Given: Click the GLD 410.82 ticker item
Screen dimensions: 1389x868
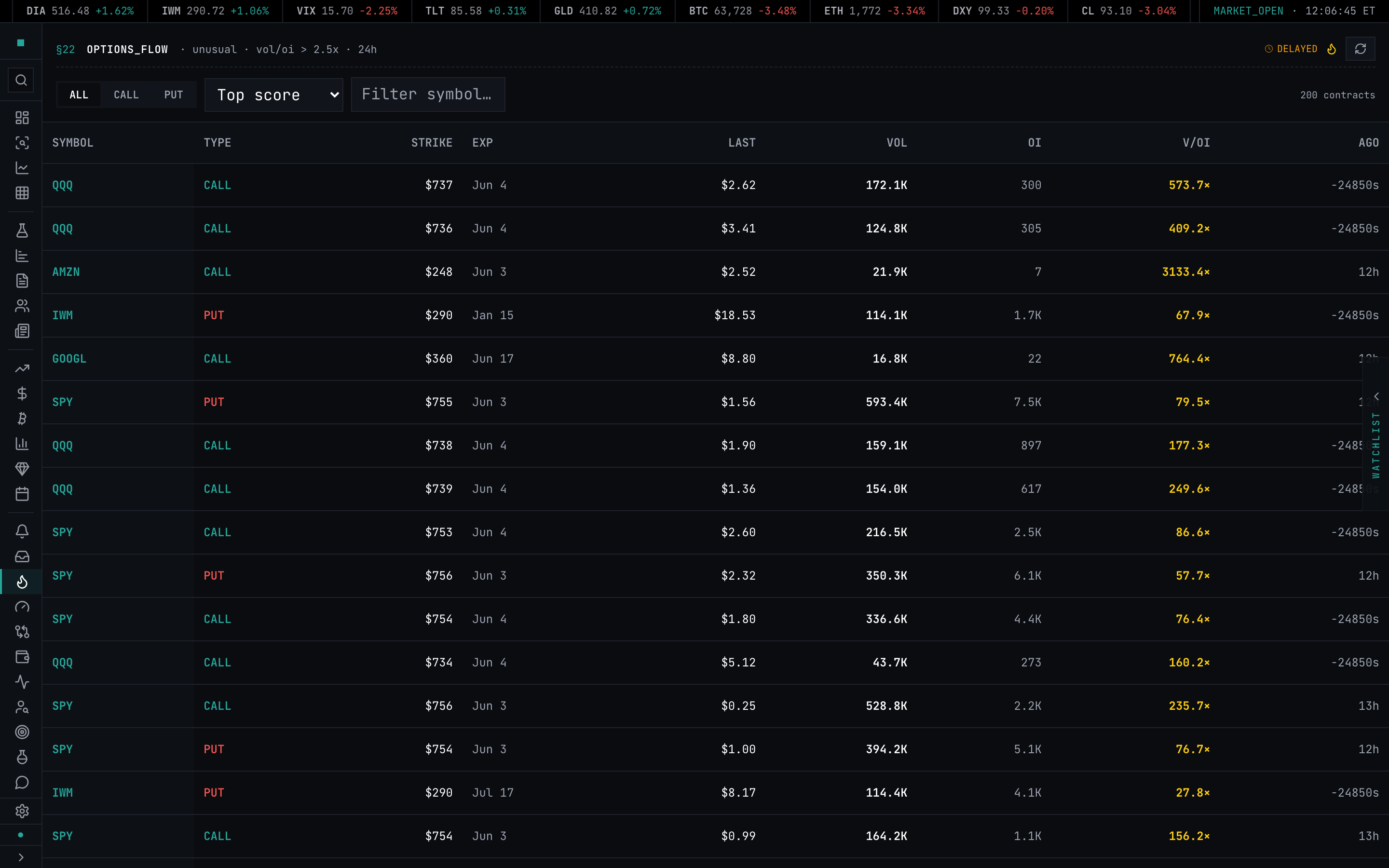Looking at the screenshot, I should tap(607, 11).
